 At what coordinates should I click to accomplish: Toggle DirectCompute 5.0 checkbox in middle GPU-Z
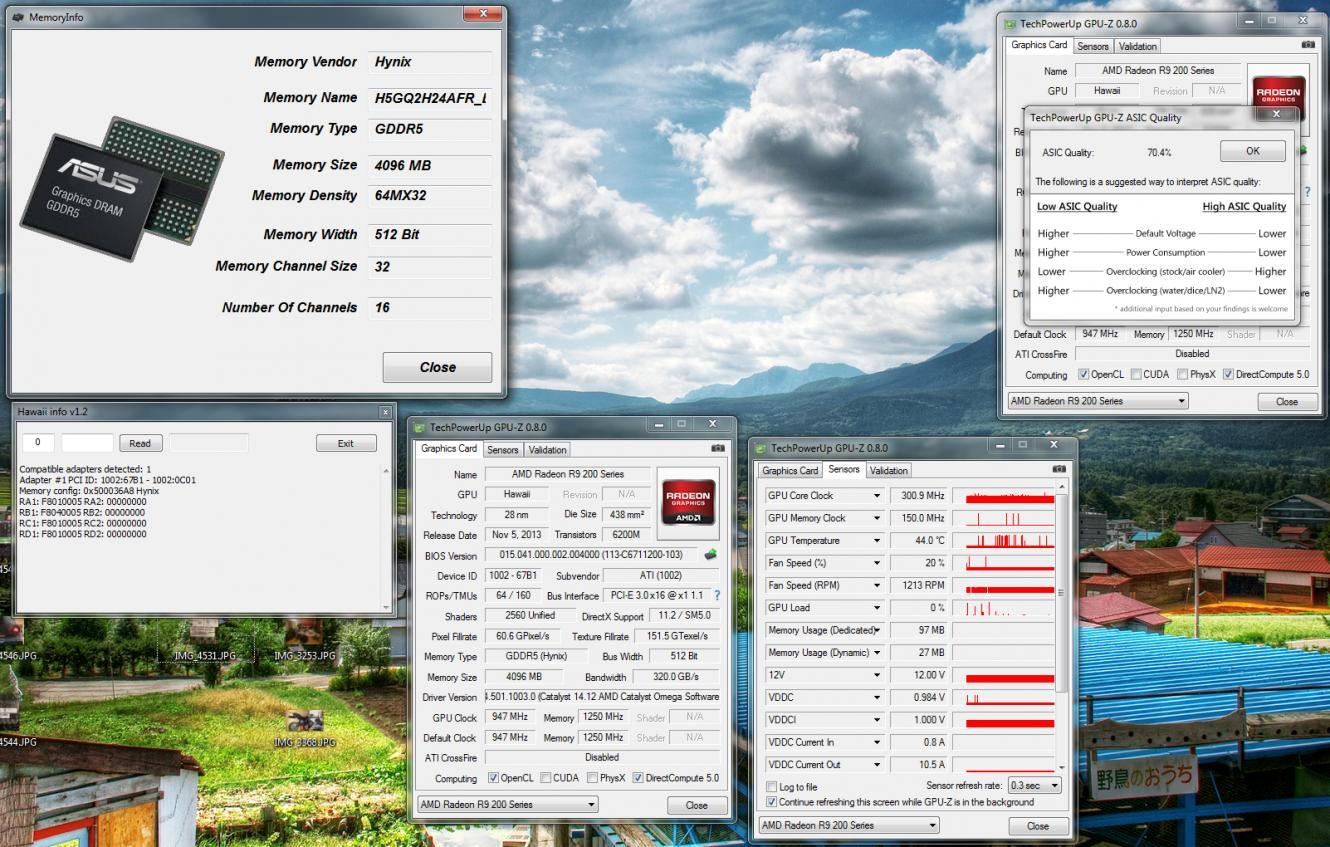pyautogui.click(x=638, y=778)
